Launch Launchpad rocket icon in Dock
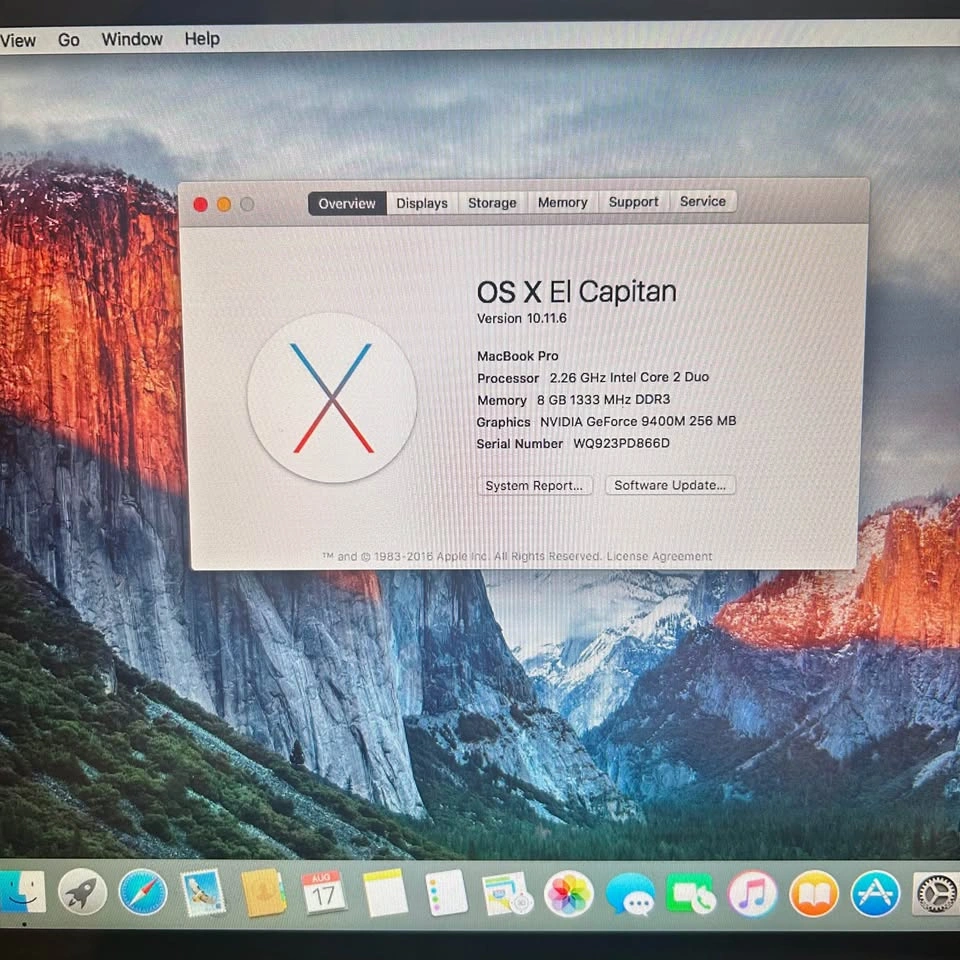 point(83,892)
